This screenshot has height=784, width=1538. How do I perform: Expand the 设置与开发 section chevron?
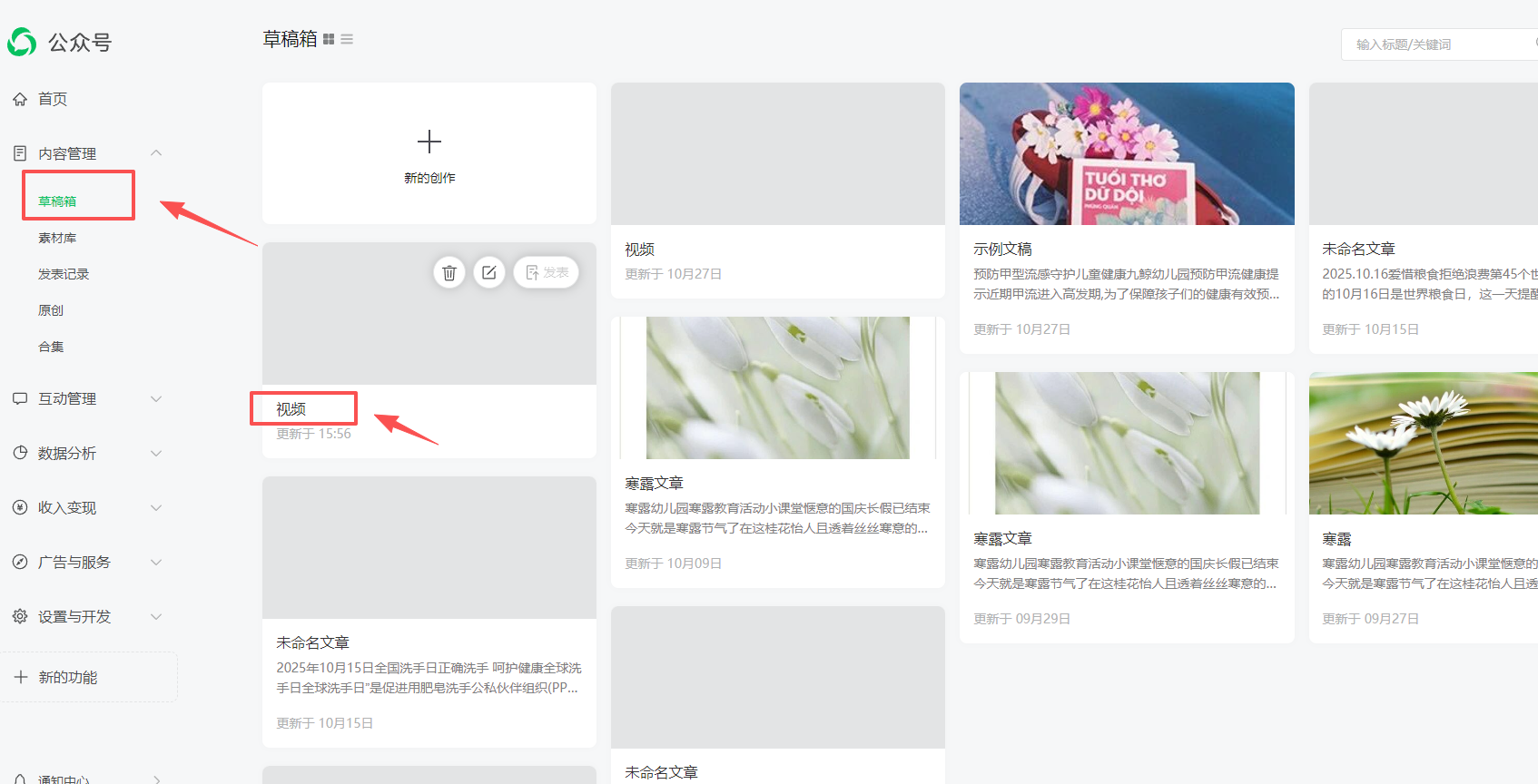tap(156, 616)
